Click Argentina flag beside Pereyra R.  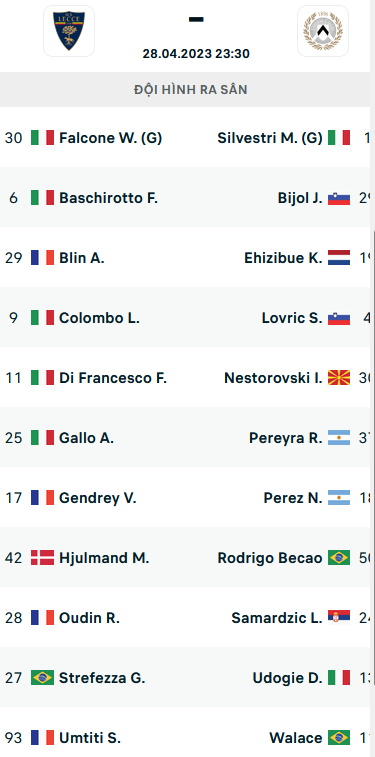coord(339,437)
